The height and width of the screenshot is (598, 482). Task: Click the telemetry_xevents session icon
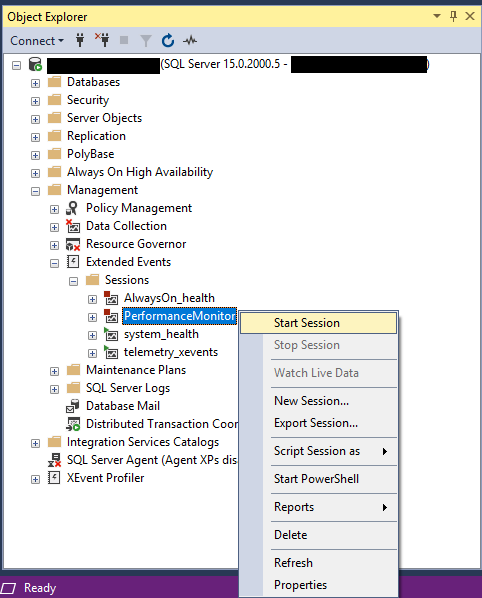click(111, 352)
